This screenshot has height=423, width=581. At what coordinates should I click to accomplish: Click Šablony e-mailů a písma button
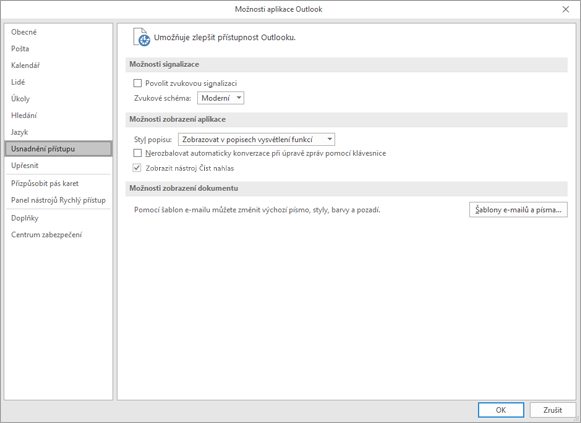pyautogui.click(x=518, y=210)
